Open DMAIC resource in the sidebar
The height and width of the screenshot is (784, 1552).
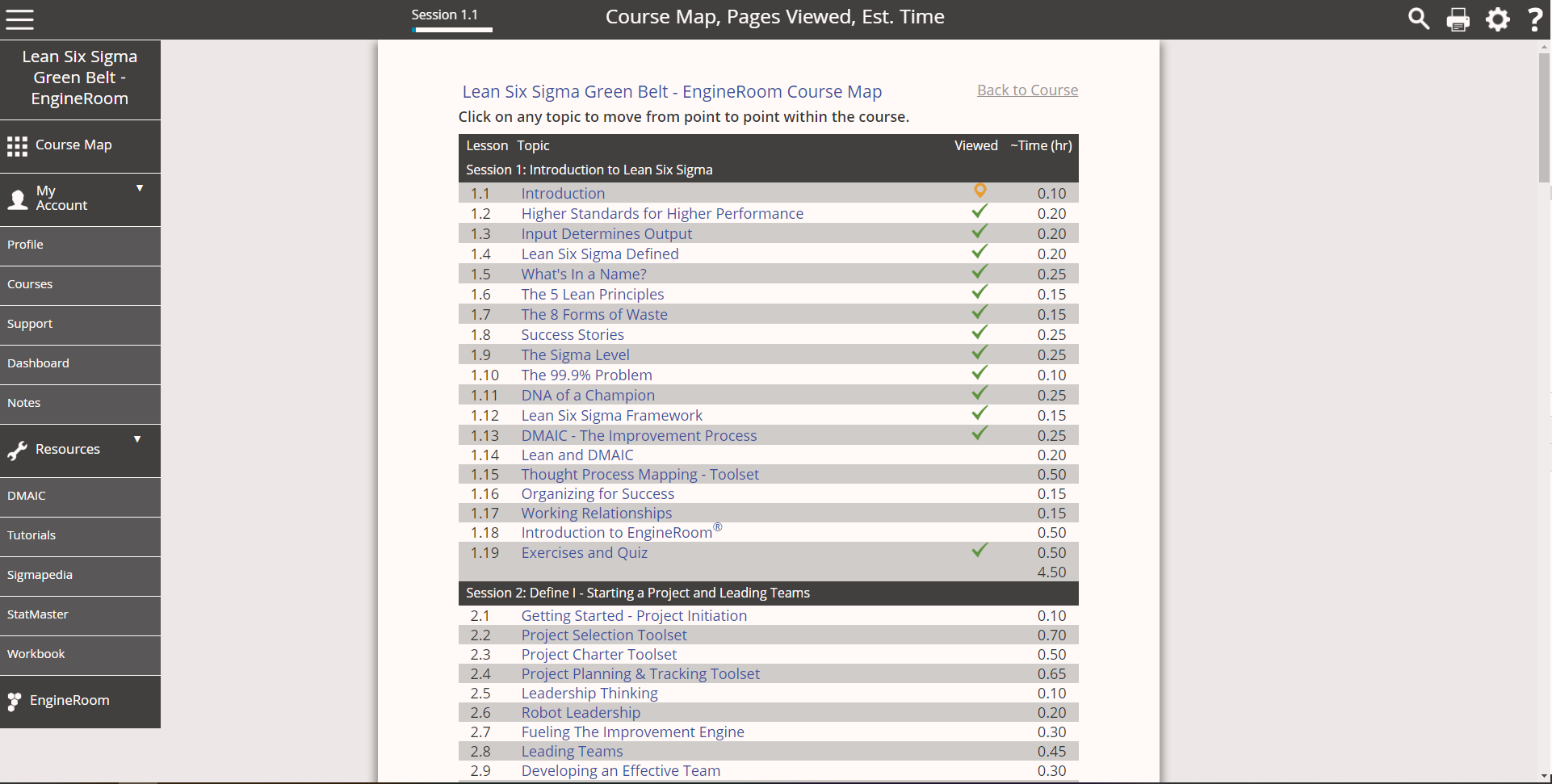tap(80, 497)
